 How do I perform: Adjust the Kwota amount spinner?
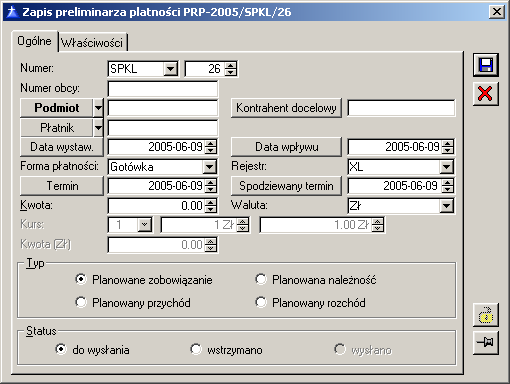point(210,206)
